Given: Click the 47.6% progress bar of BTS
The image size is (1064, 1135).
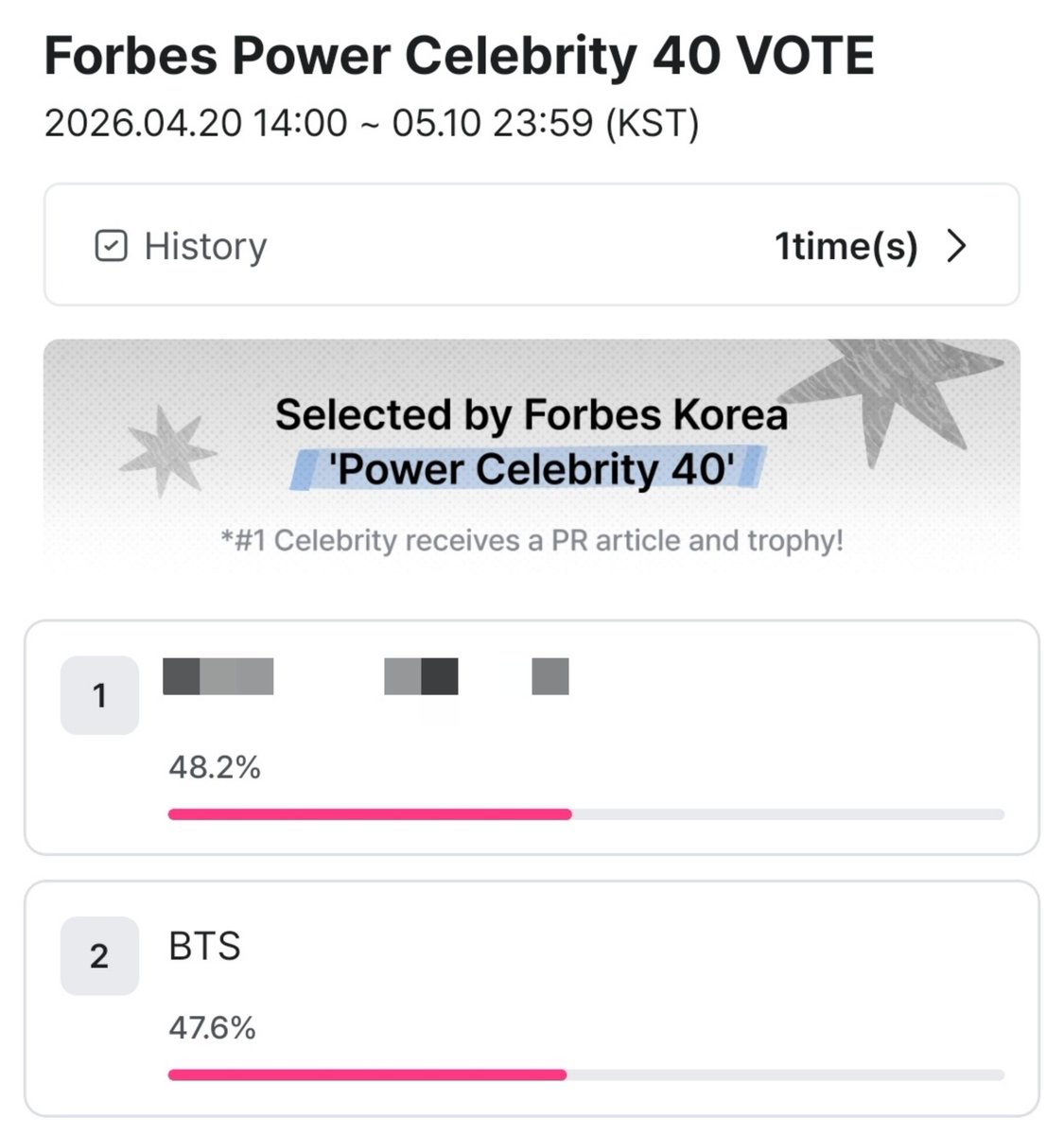Looking at the screenshot, I should (586, 1075).
